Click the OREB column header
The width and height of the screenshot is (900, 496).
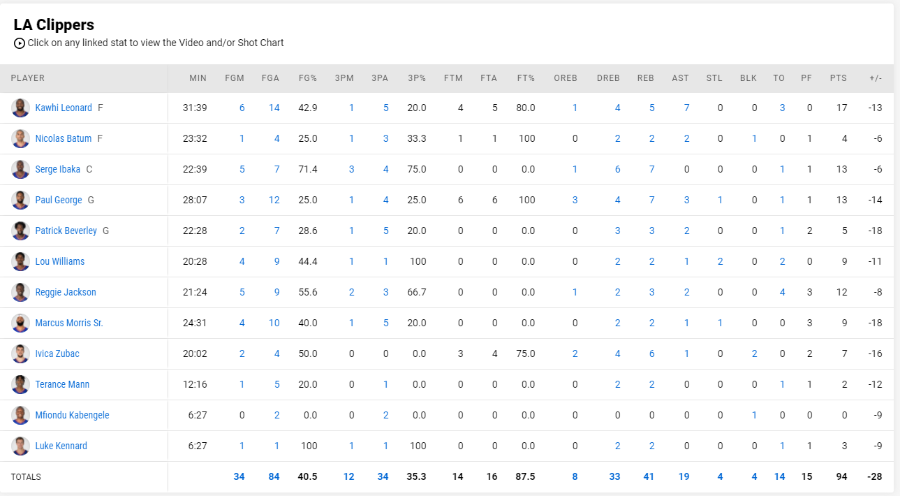pyautogui.click(x=565, y=78)
